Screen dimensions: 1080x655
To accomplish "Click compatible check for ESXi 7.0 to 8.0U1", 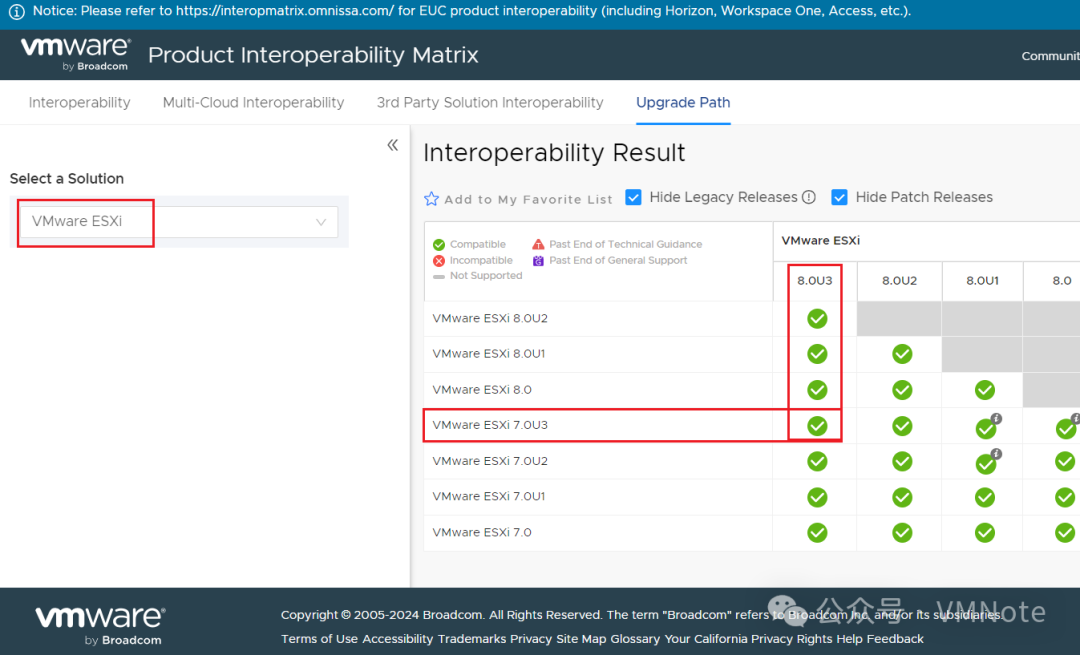I will point(985,532).
